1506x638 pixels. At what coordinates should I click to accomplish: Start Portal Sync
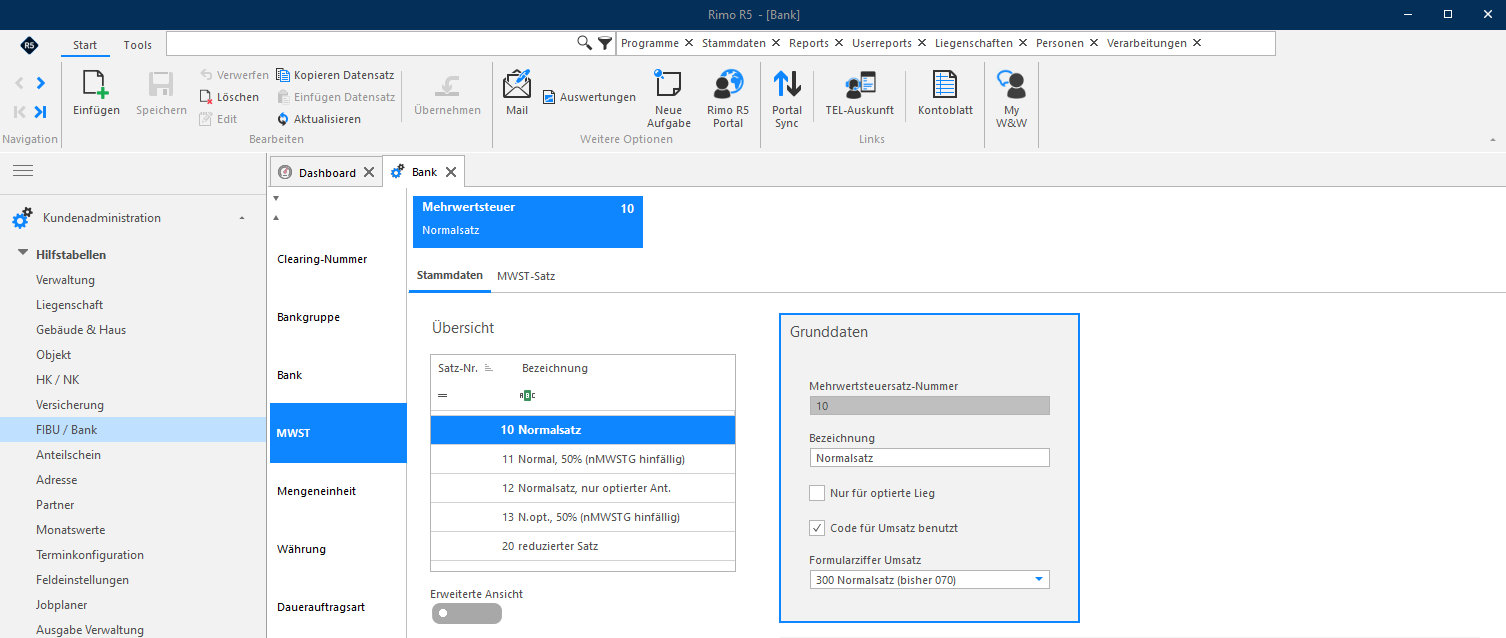pyautogui.click(x=787, y=99)
